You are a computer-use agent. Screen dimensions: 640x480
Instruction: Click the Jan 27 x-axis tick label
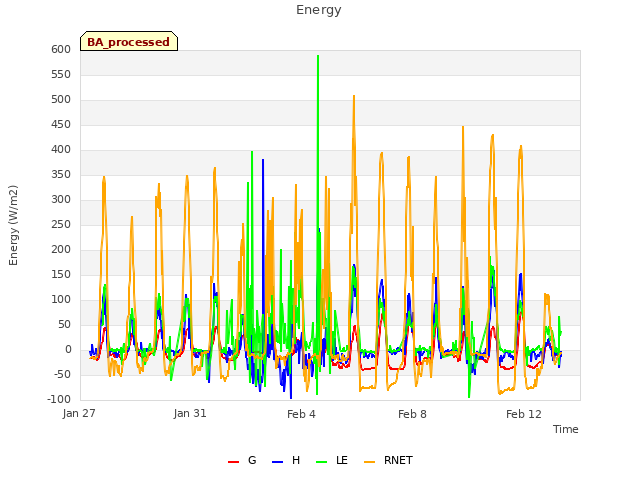tap(79, 413)
